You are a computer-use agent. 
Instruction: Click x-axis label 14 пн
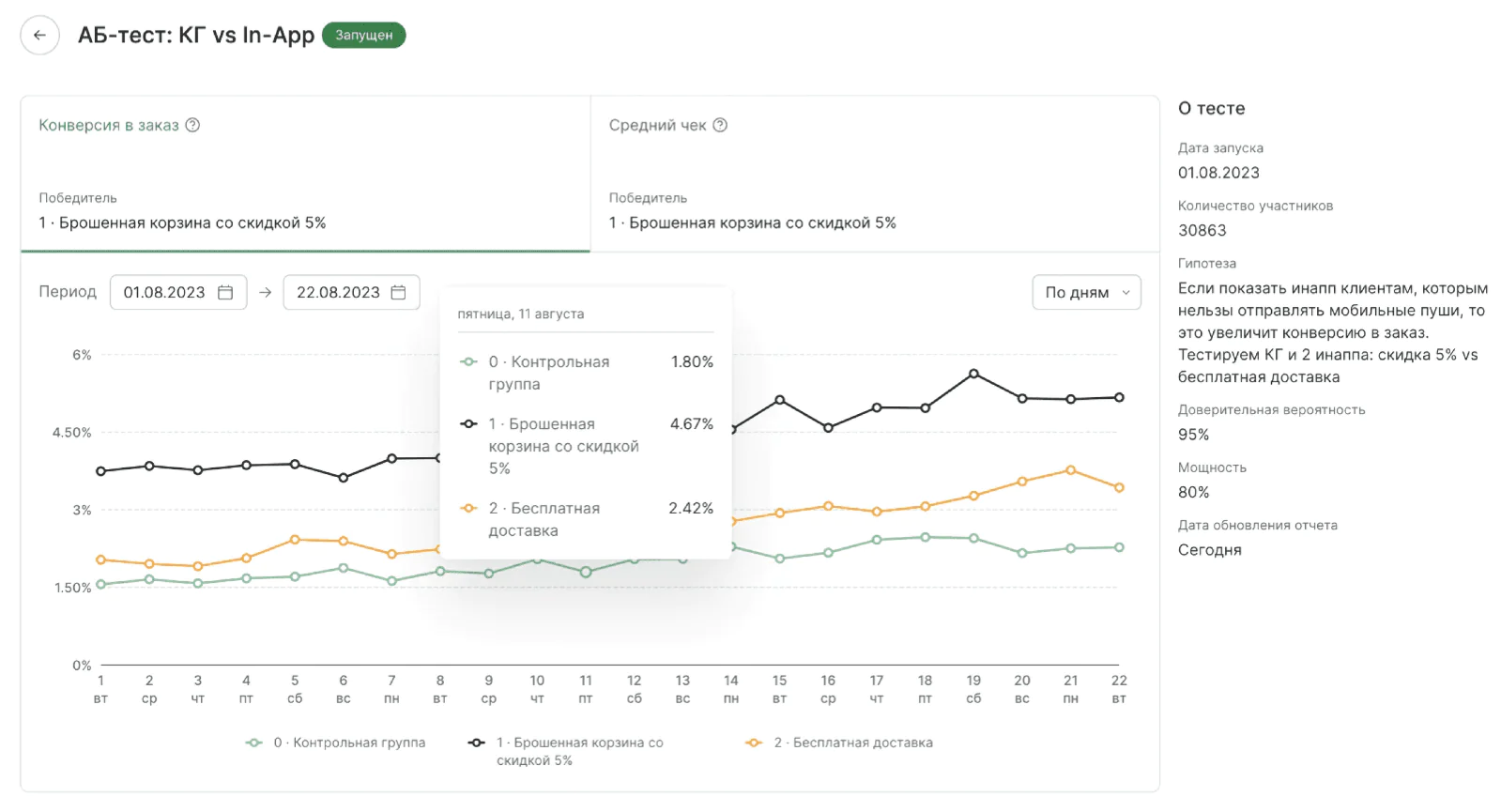point(731,689)
